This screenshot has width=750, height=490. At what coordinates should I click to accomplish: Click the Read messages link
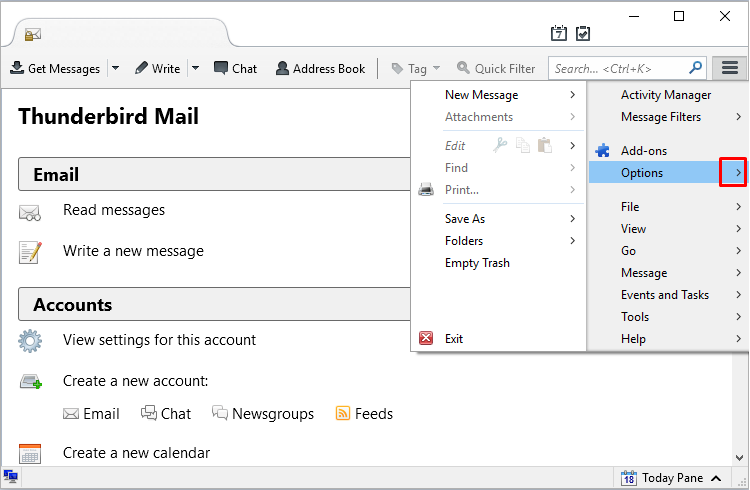pos(114,210)
